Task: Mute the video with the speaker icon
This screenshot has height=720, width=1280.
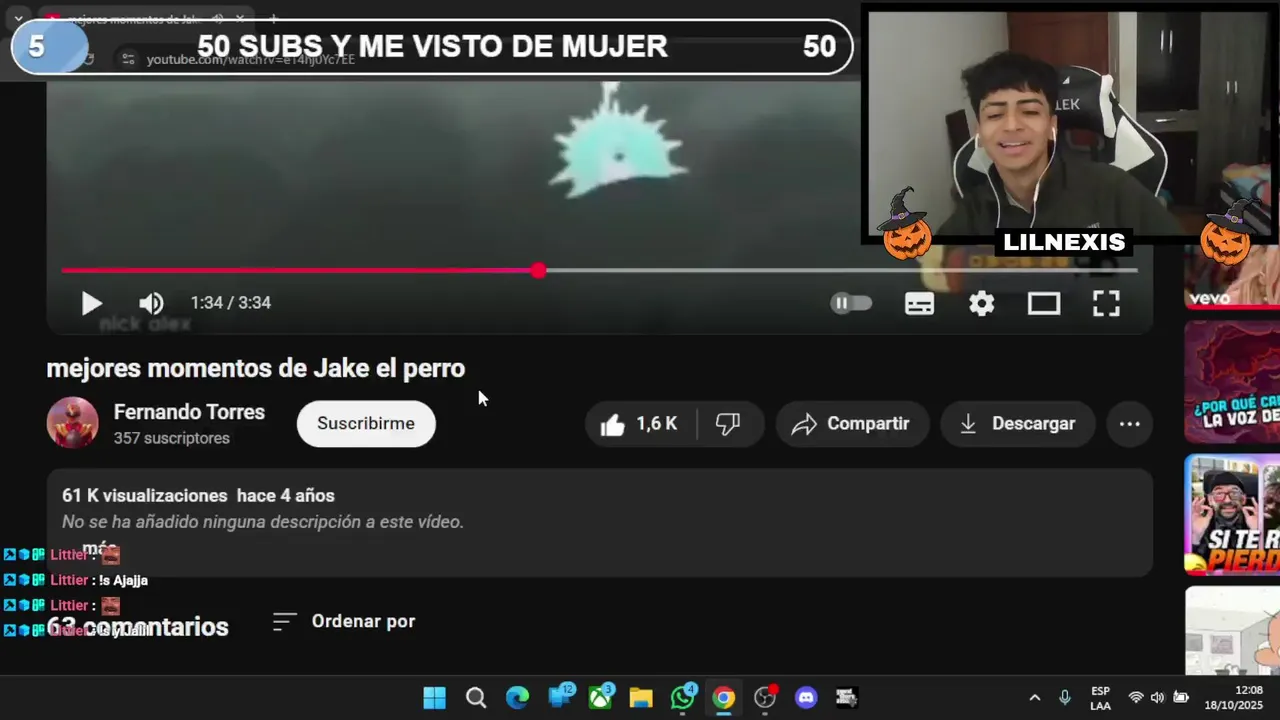Action: [151, 303]
